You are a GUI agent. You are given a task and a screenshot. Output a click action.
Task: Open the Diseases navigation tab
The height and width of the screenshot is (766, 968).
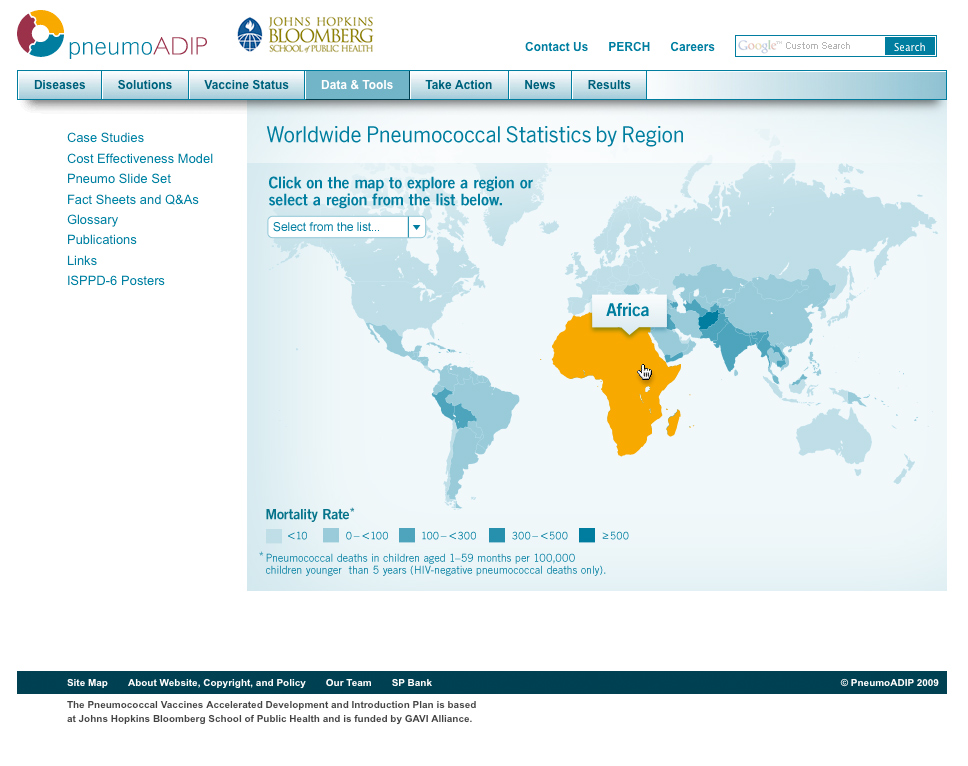60,85
